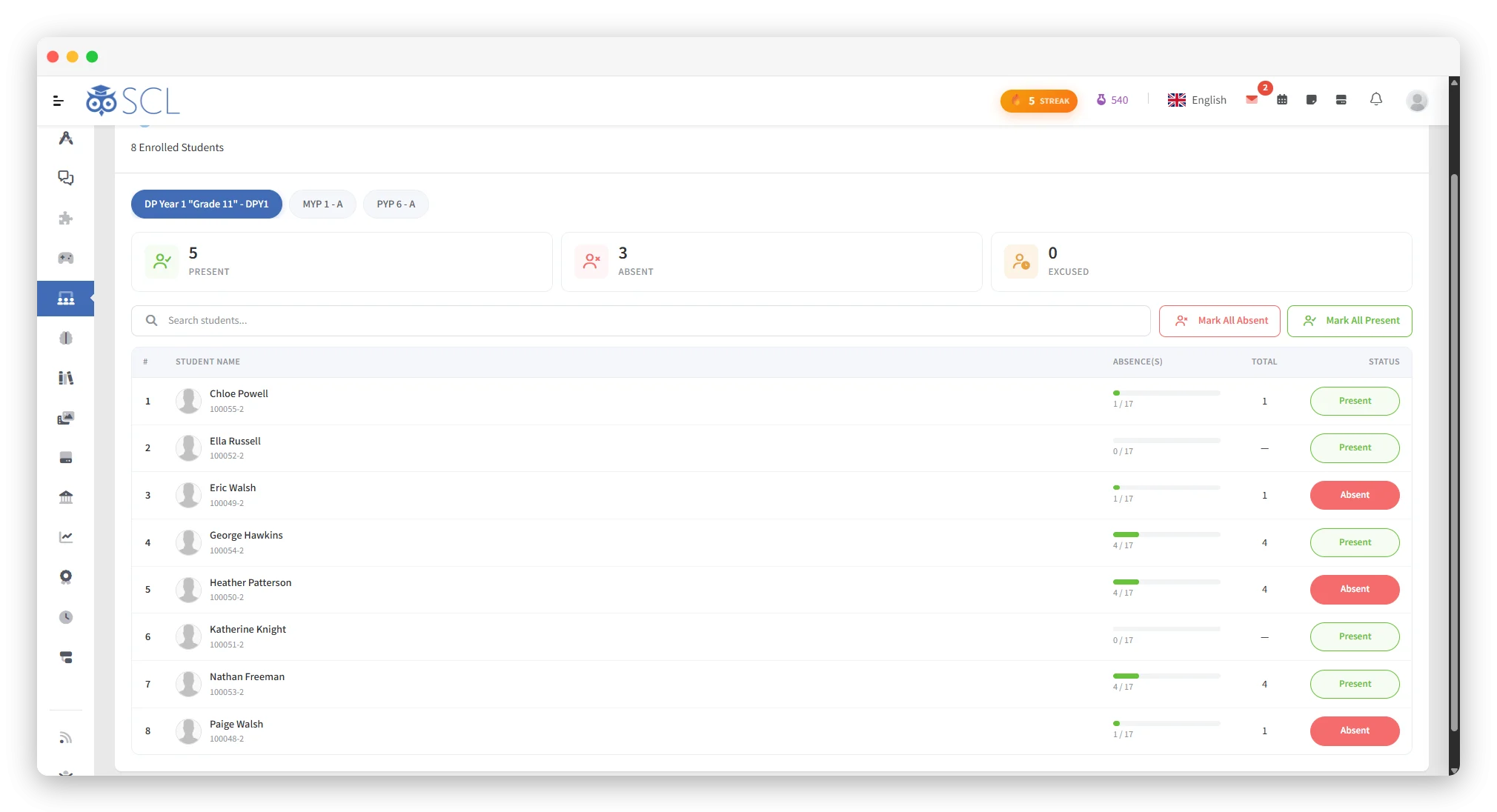Open the analytics chart sidebar icon
The width and height of the screenshot is (1497, 812).
pyautogui.click(x=66, y=537)
